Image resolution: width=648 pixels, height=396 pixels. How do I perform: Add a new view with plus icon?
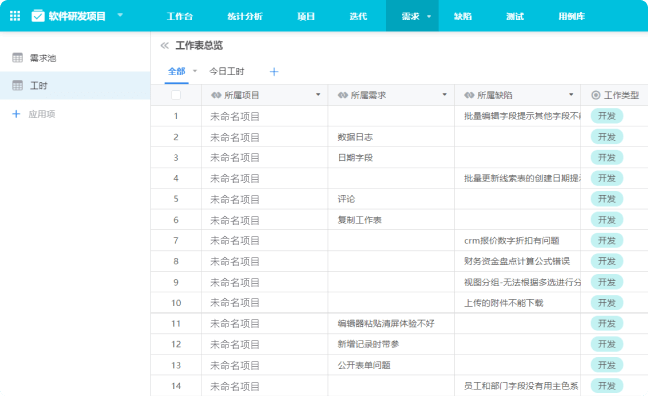point(274,72)
